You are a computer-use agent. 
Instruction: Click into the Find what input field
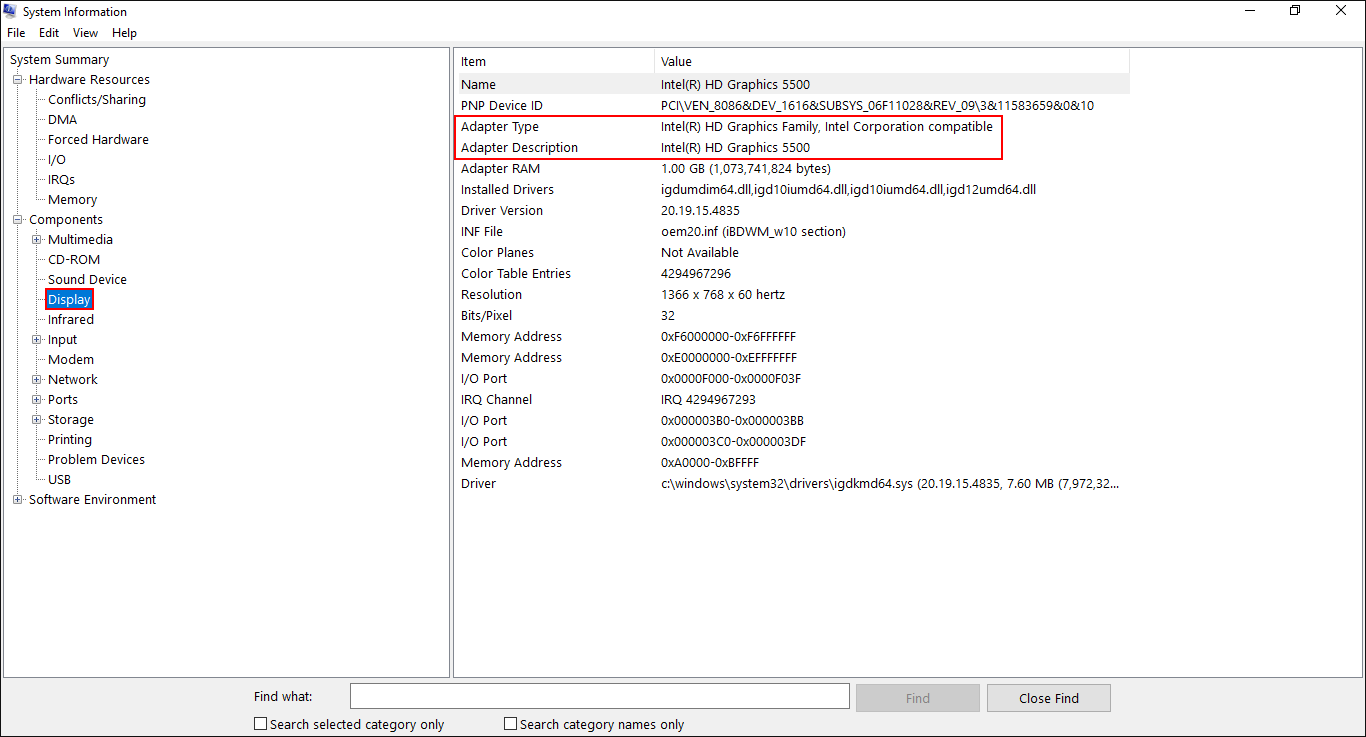tap(600, 697)
